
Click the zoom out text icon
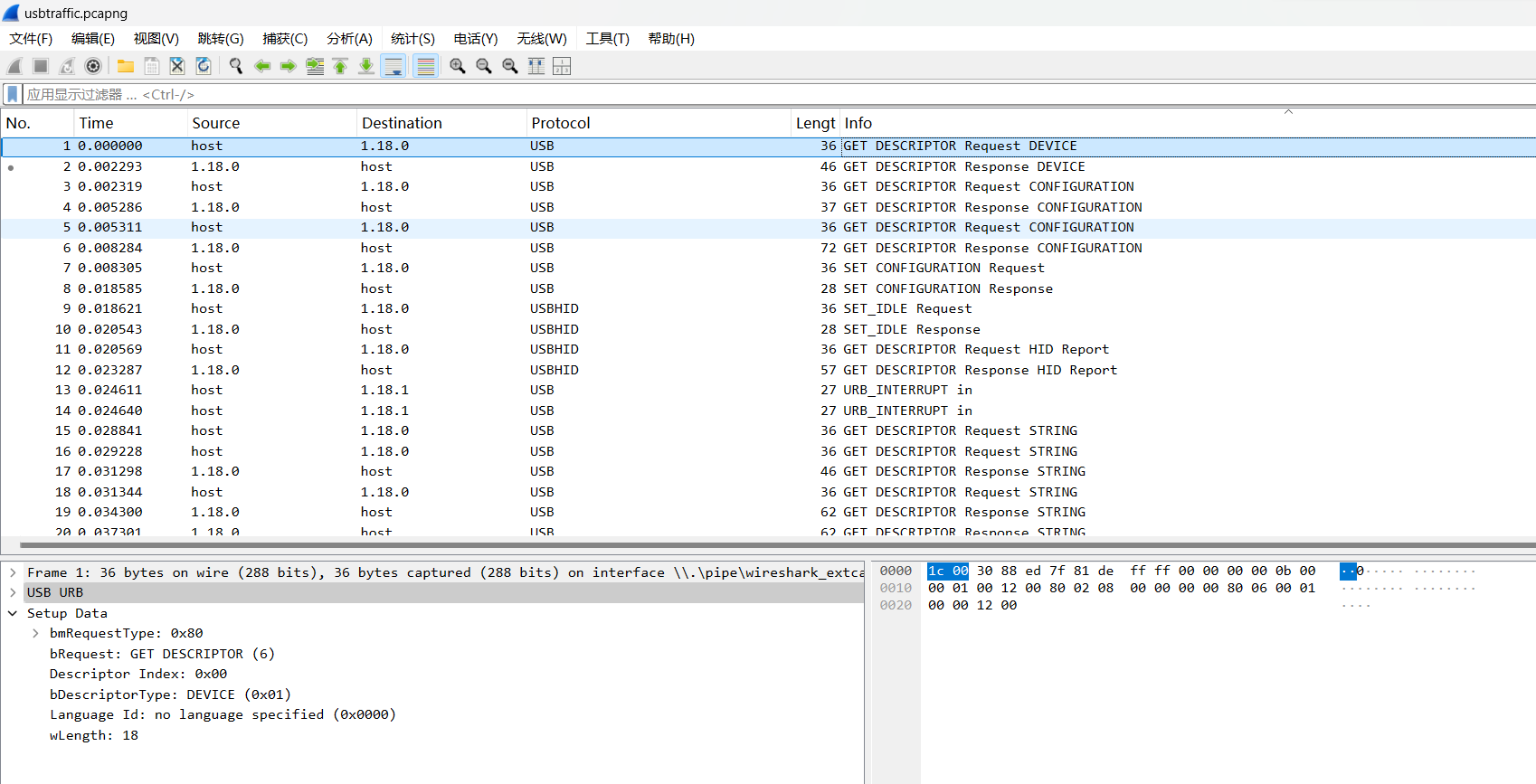coord(484,66)
